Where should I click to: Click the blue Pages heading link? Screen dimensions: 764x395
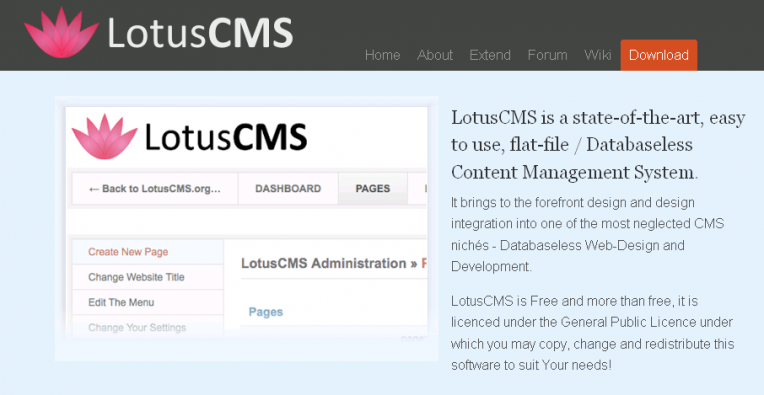pyautogui.click(x=266, y=312)
